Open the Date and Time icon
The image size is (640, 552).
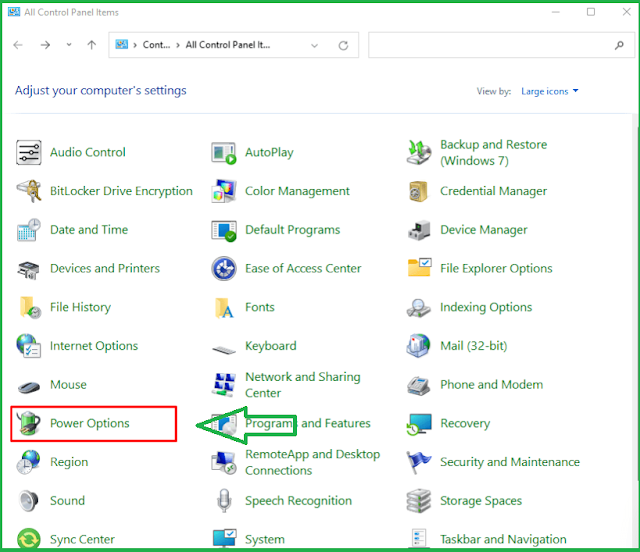click(x=29, y=230)
